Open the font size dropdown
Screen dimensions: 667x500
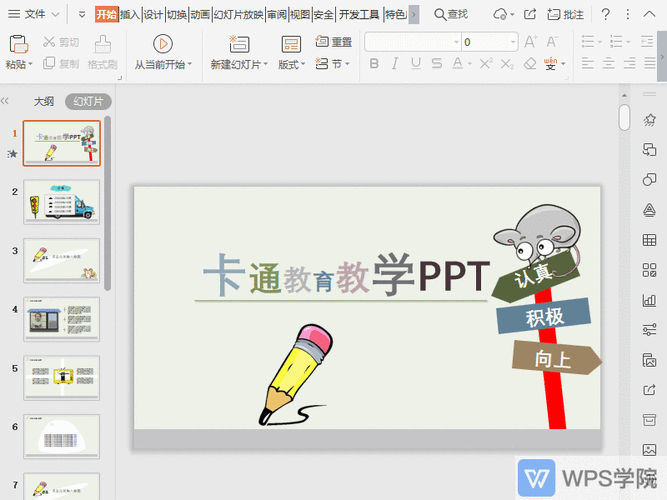coord(511,42)
